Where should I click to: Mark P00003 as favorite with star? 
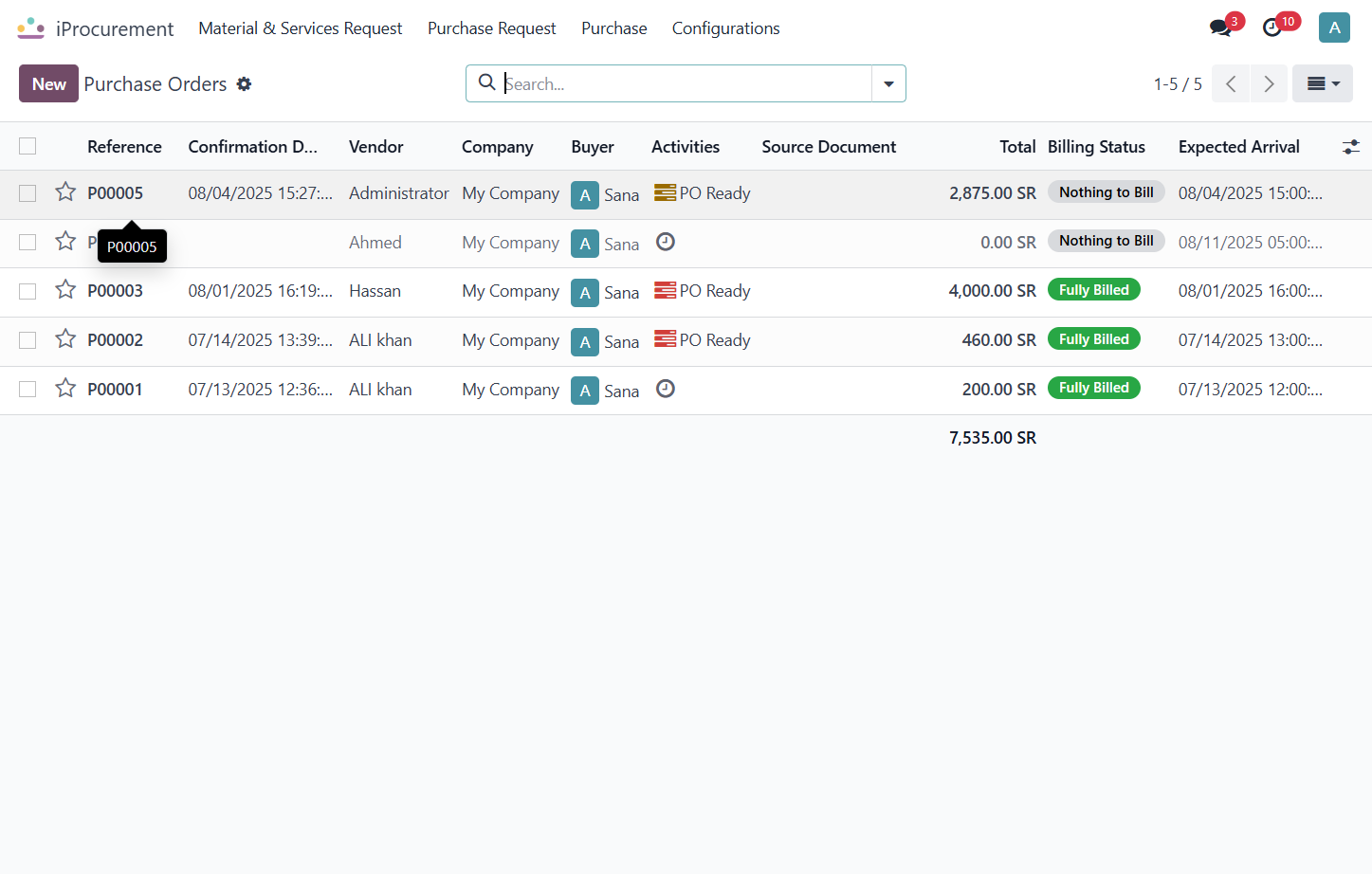(x=65, y=289)
